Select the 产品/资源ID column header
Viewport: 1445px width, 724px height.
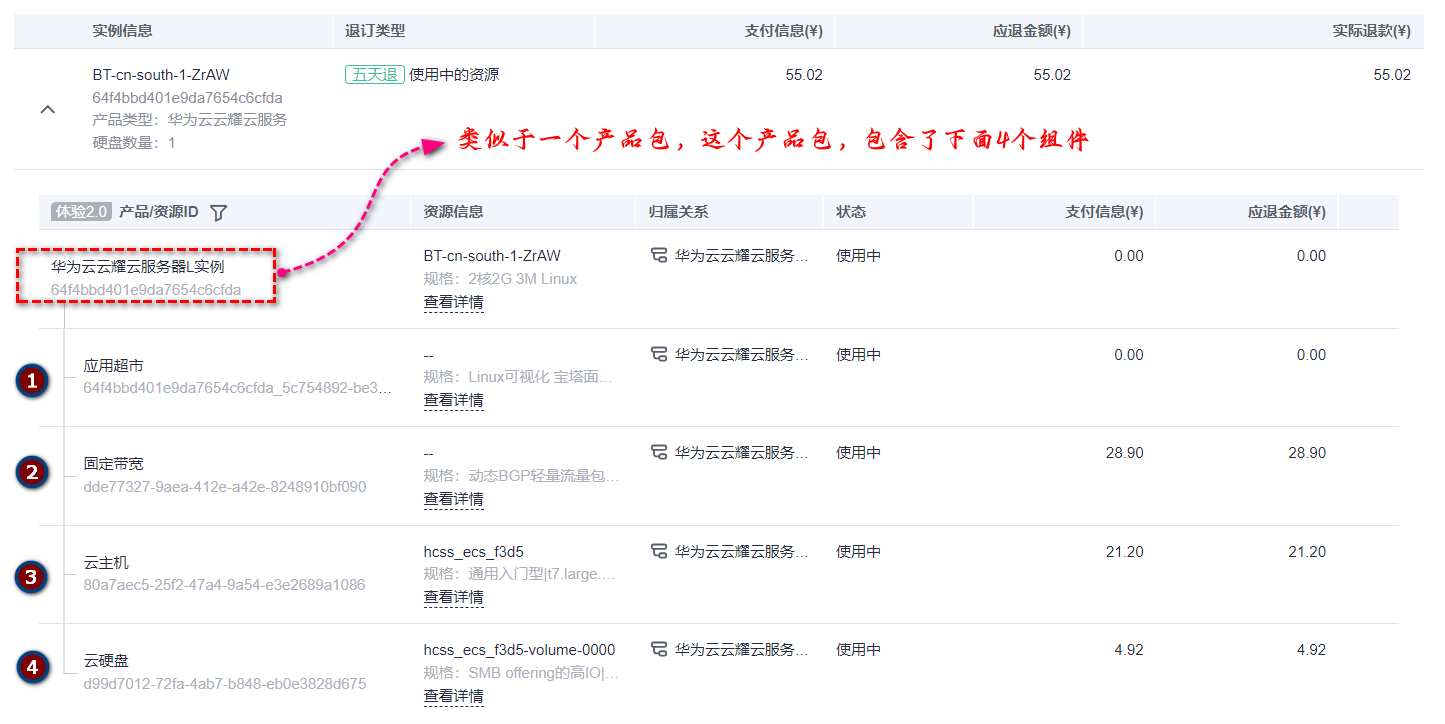(159, 212)
